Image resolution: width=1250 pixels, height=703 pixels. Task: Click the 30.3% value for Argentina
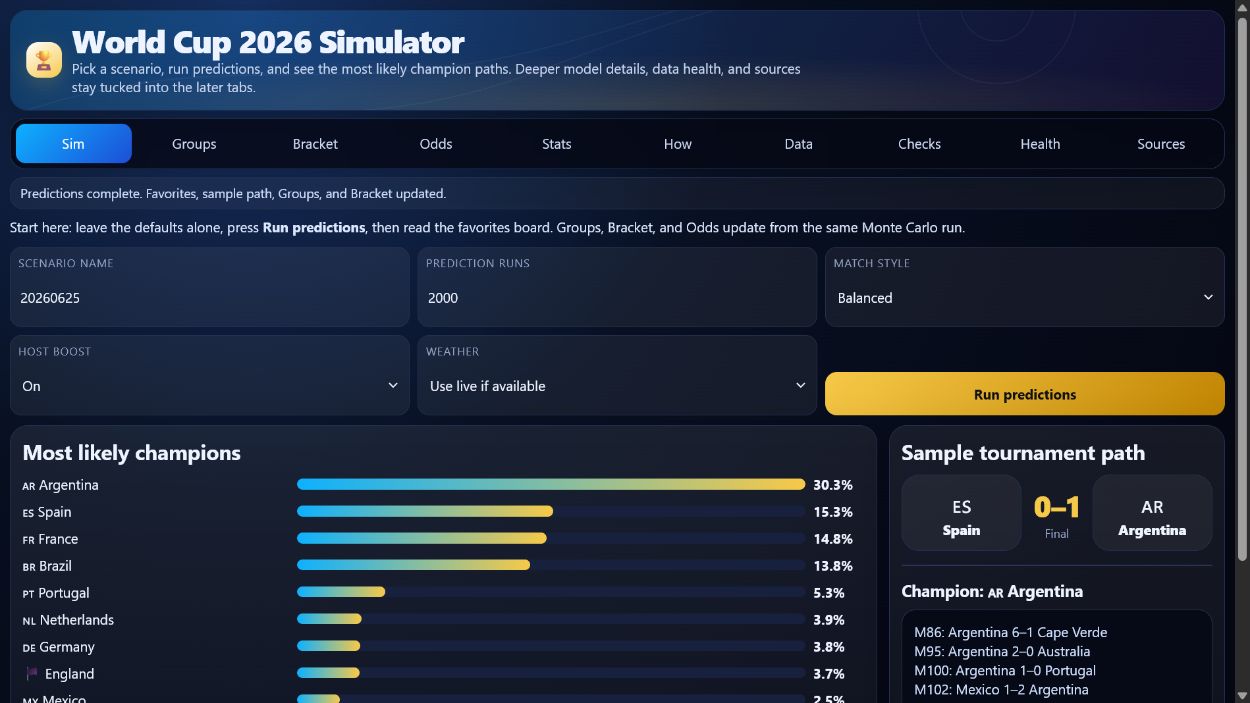coord(833,485)
